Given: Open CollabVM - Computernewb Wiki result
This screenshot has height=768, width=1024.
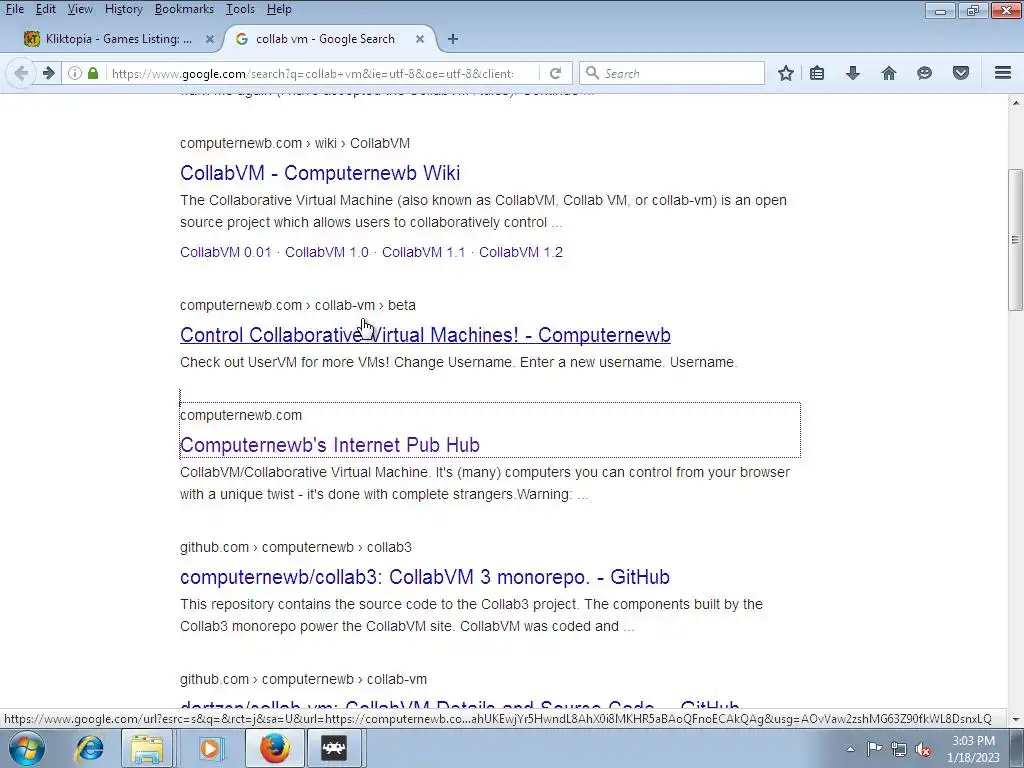Looking at the screenshot, I should pyautogui.click(x=320, y=173).
